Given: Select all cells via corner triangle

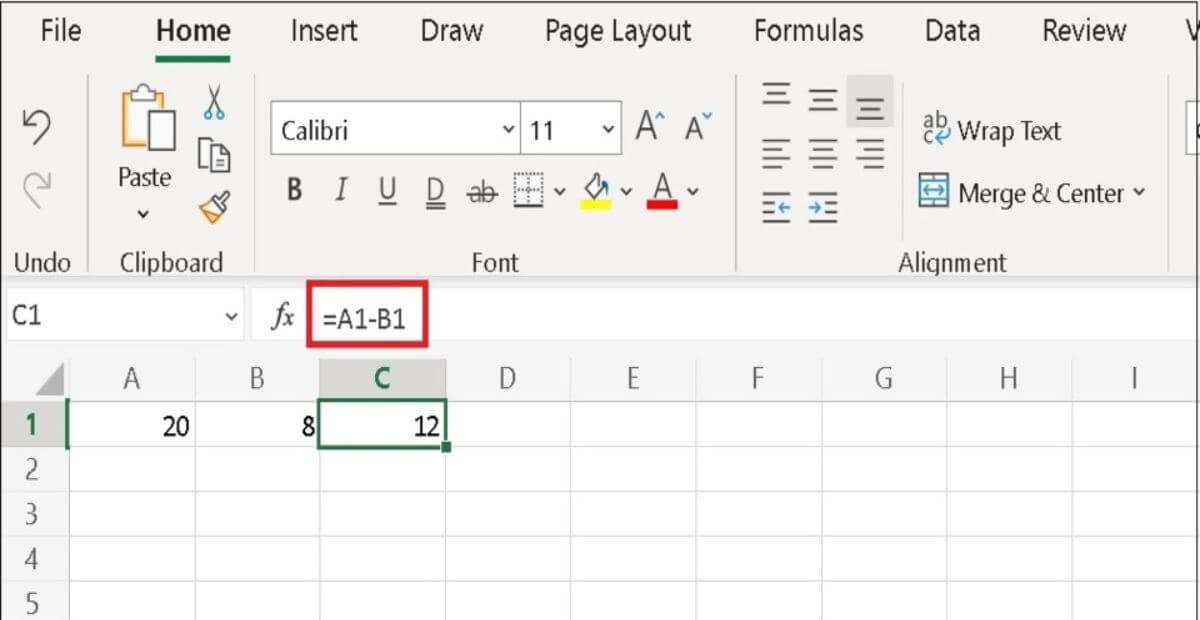Looking at the screenshot, I should (49, 379).
